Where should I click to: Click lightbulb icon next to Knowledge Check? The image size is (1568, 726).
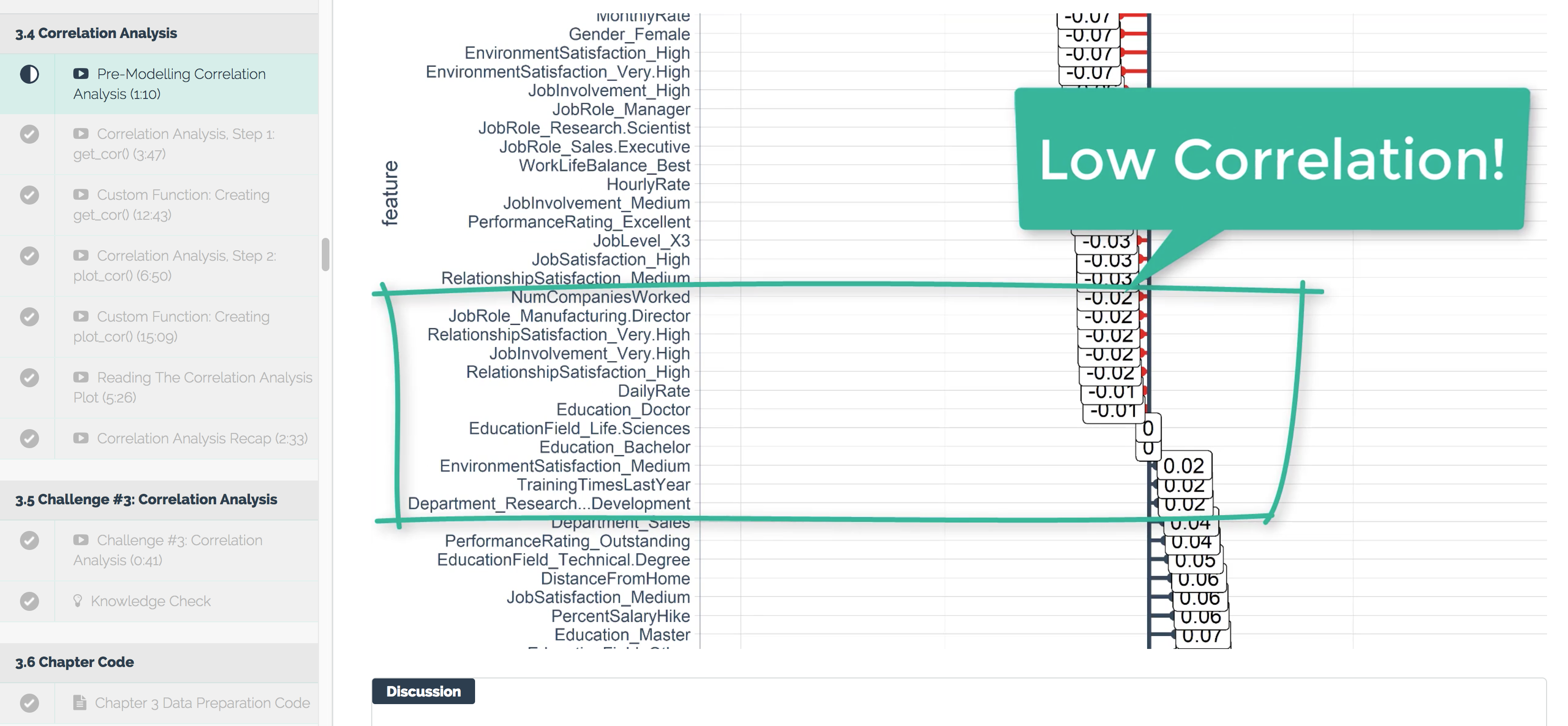pyautogui.click(x=77, y=600)
